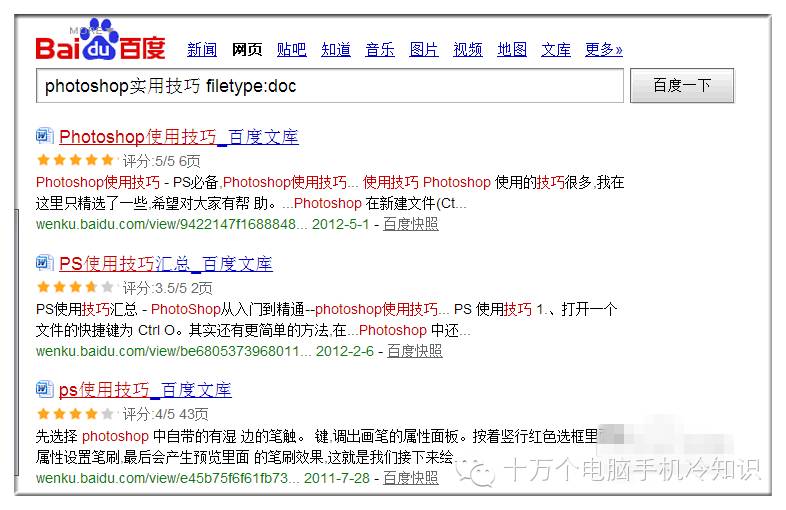Click the date 2011-7-28
786x510 pixels.
coord(337,478)
